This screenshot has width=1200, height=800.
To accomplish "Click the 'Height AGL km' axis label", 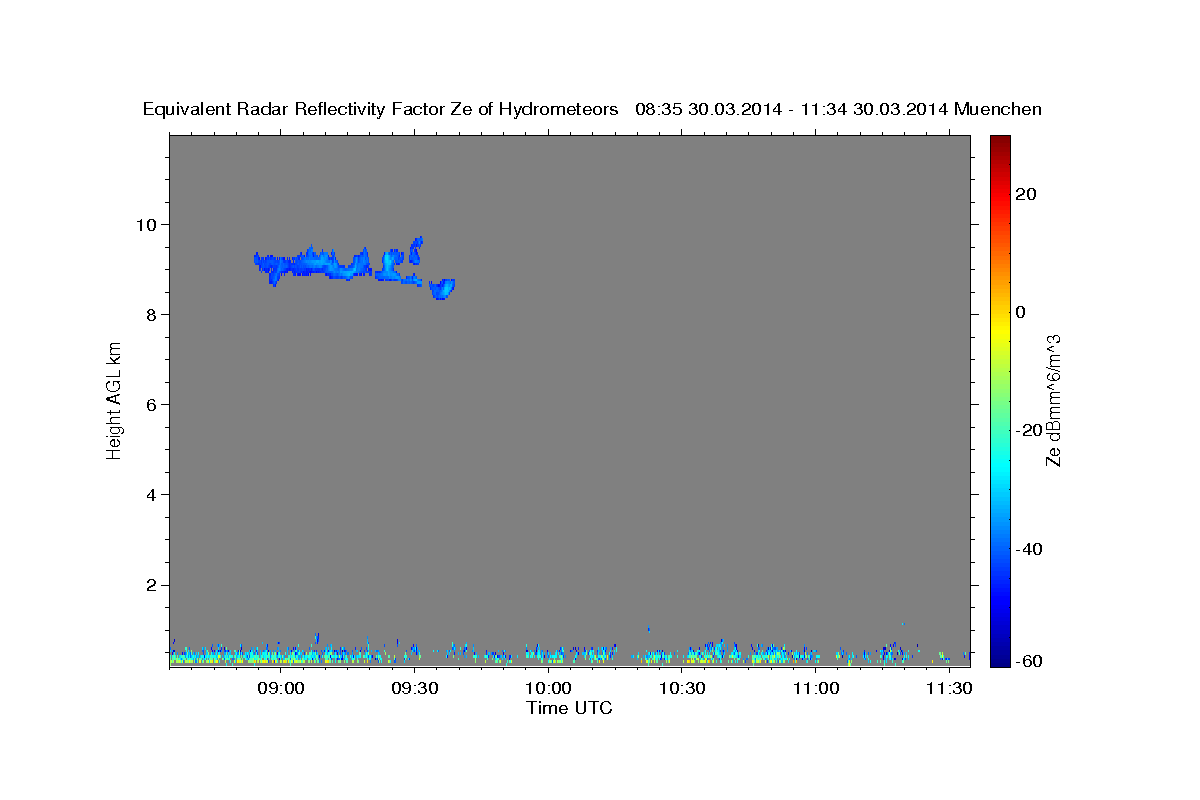I will [x=115, y=401].
